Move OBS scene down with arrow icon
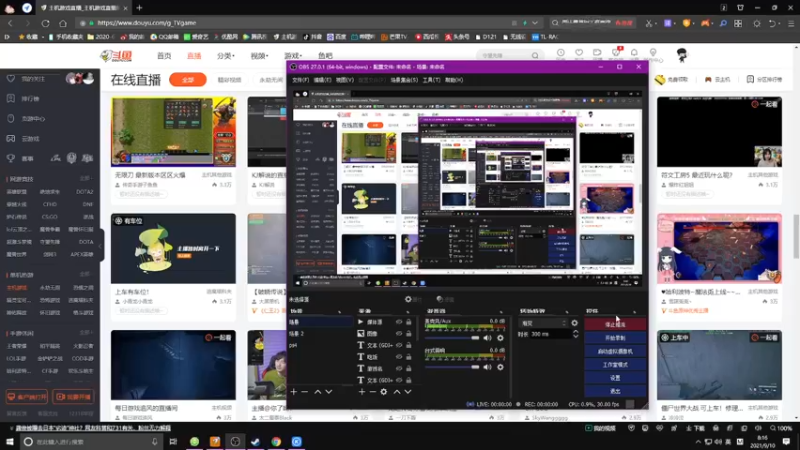Image resolution: width=800 pixels, height=450 pixels. click(329, 392)
